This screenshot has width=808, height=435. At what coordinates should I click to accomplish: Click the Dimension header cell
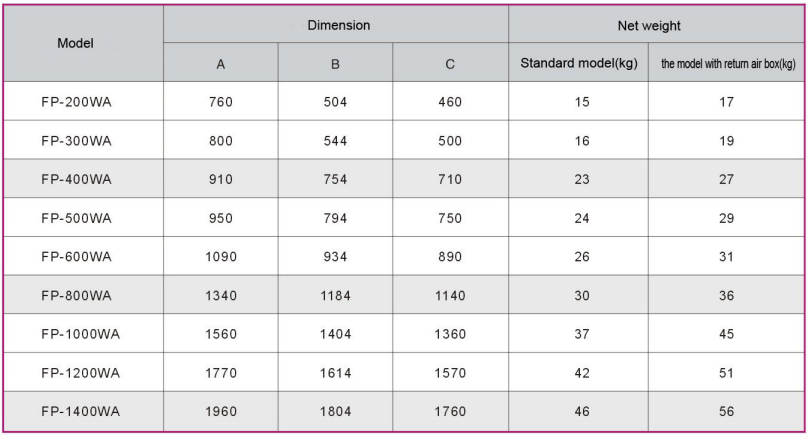[335, 24]
